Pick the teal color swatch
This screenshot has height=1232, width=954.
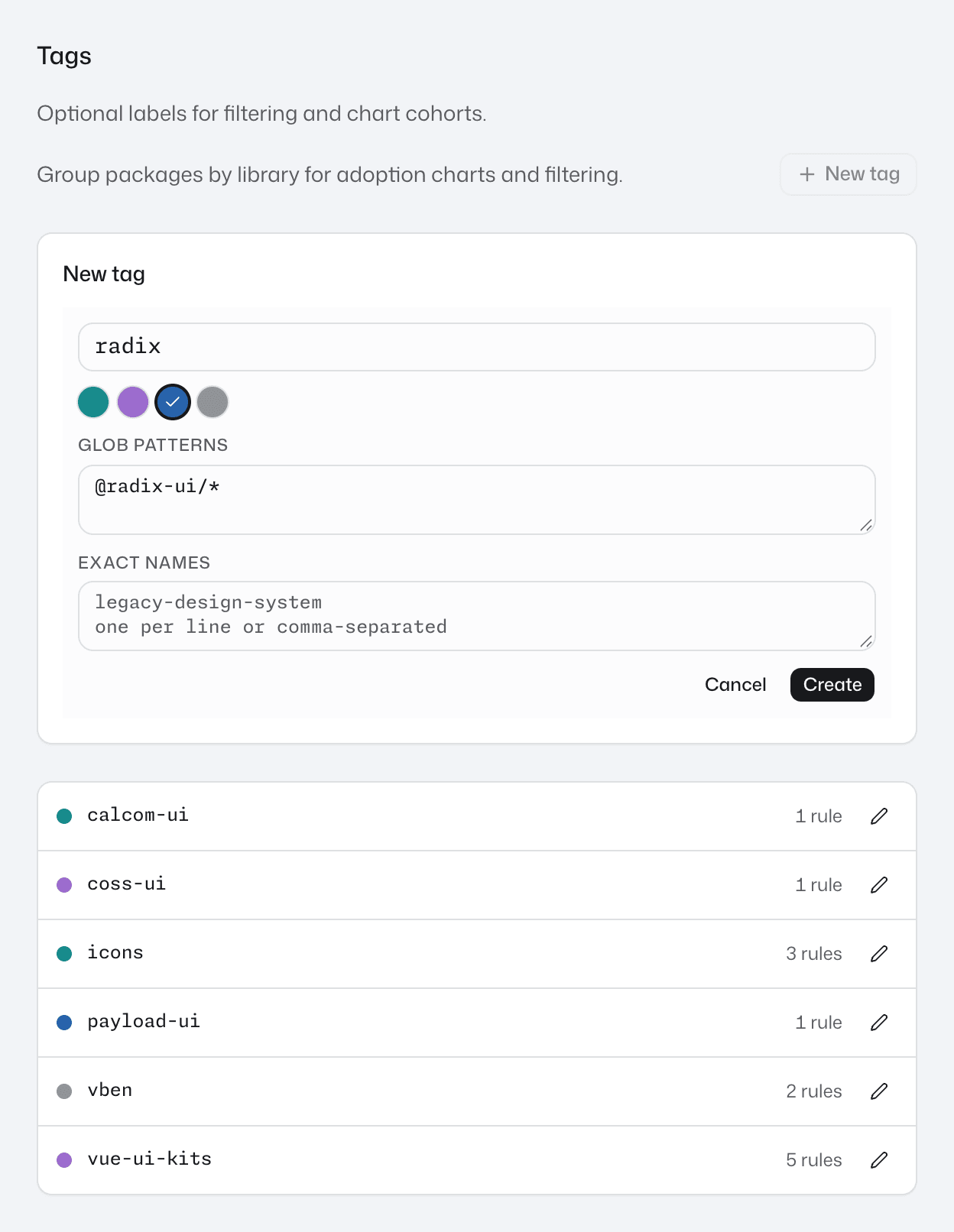93,402
